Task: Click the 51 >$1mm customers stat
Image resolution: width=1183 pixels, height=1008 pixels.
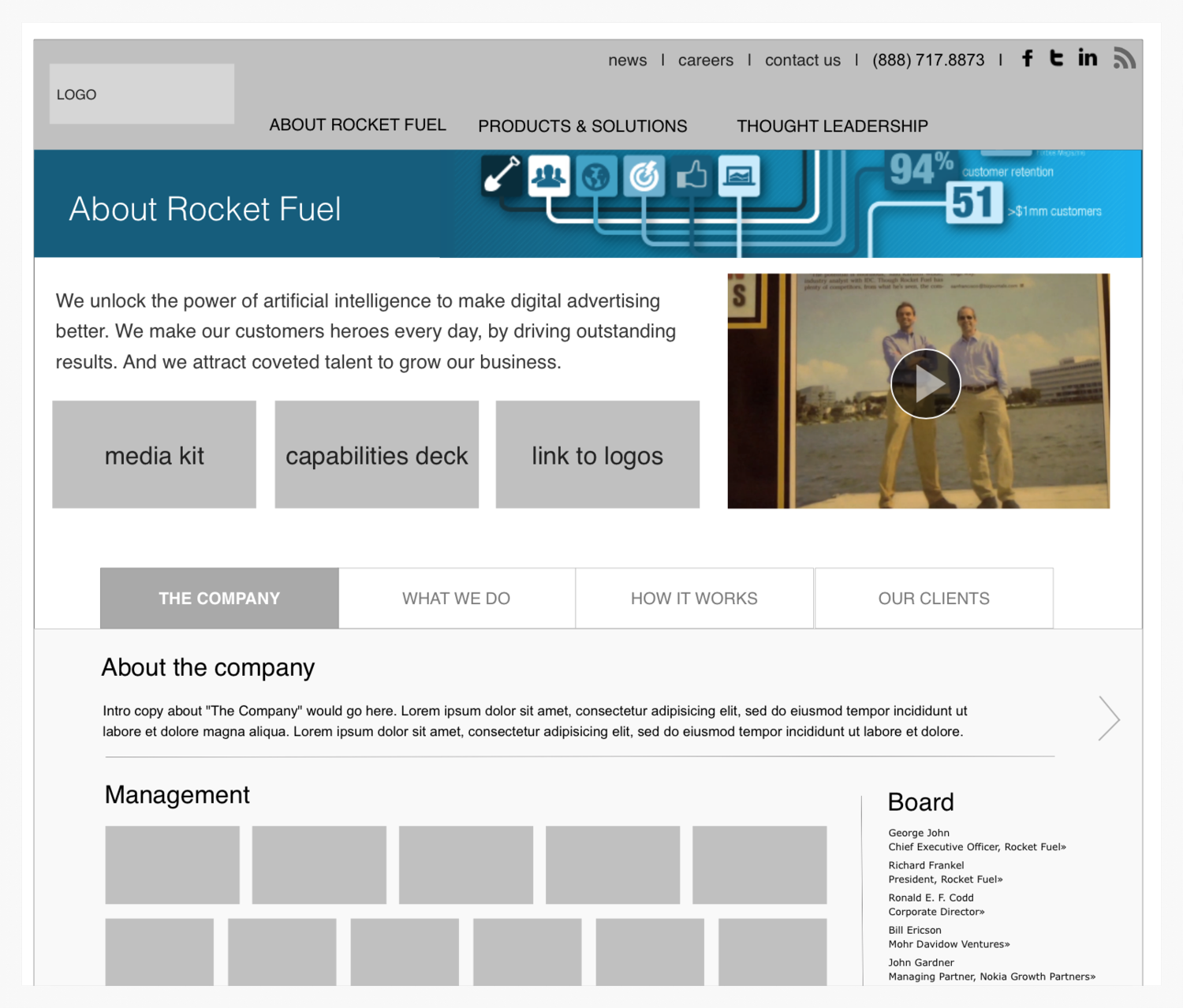Action: (x=1025, y=203)
